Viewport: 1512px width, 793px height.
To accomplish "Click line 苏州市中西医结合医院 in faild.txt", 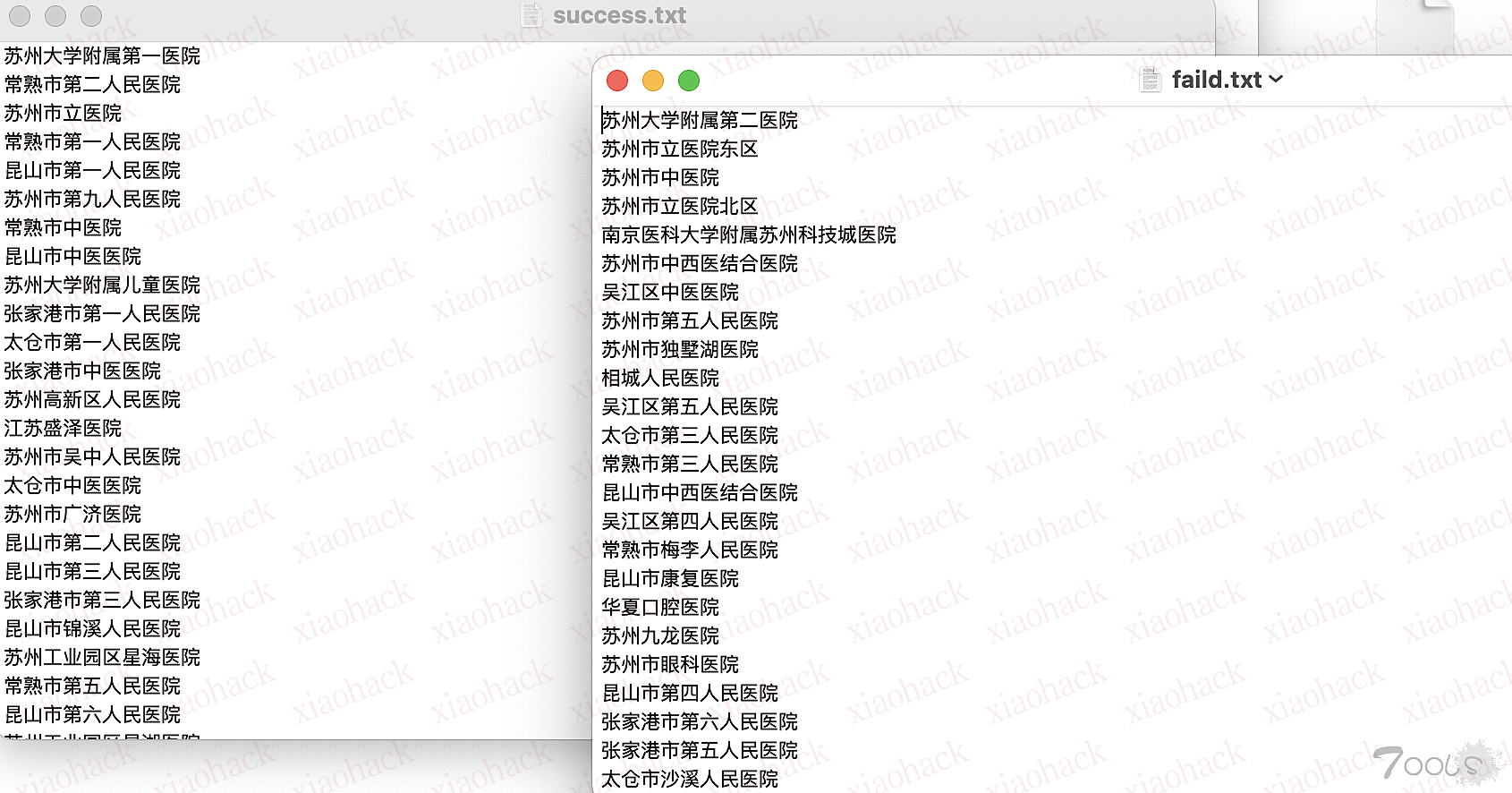I will pyautogui.click(x=700, y=263).
